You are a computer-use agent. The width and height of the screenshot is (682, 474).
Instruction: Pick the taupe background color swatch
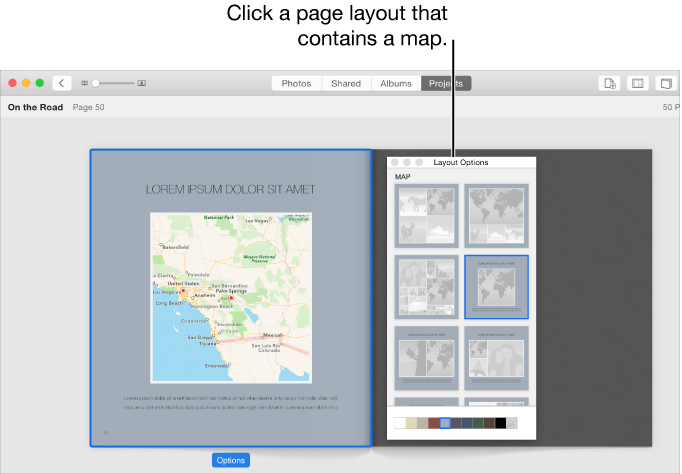click(422, 423)
